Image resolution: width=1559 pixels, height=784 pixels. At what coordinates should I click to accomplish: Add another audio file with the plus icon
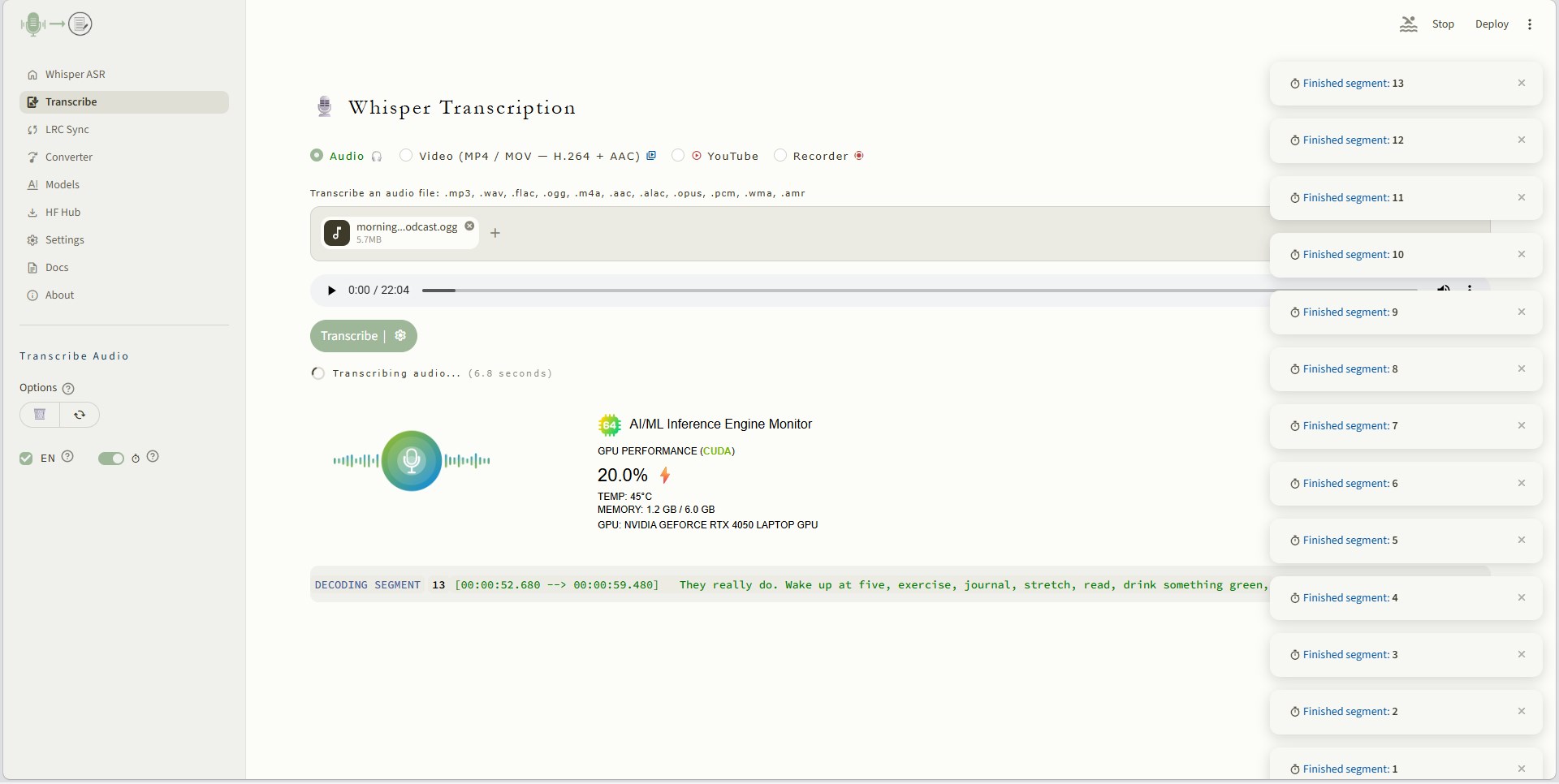[x=495, y=233]
